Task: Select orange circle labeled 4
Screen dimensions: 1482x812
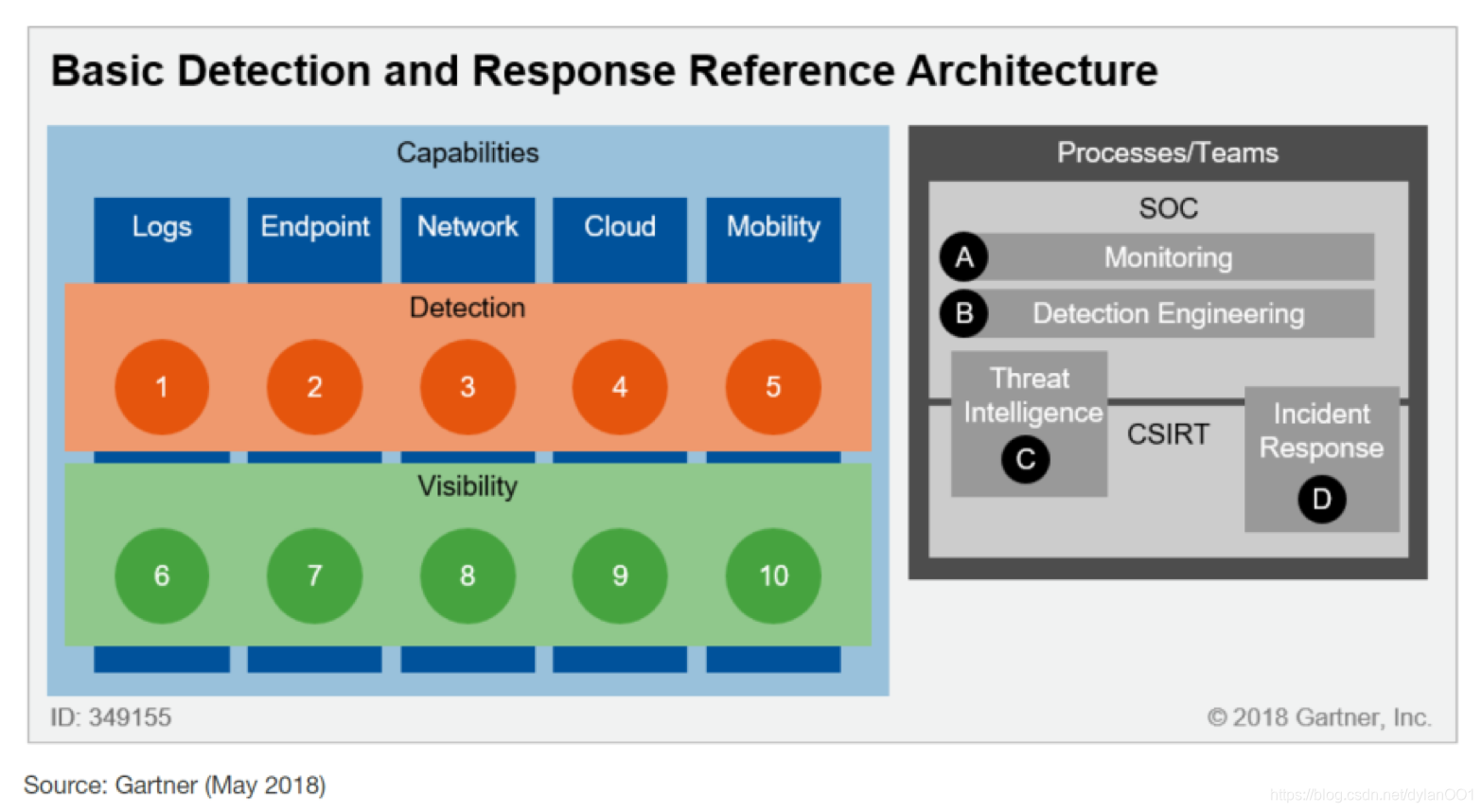Action: [620, 387]
